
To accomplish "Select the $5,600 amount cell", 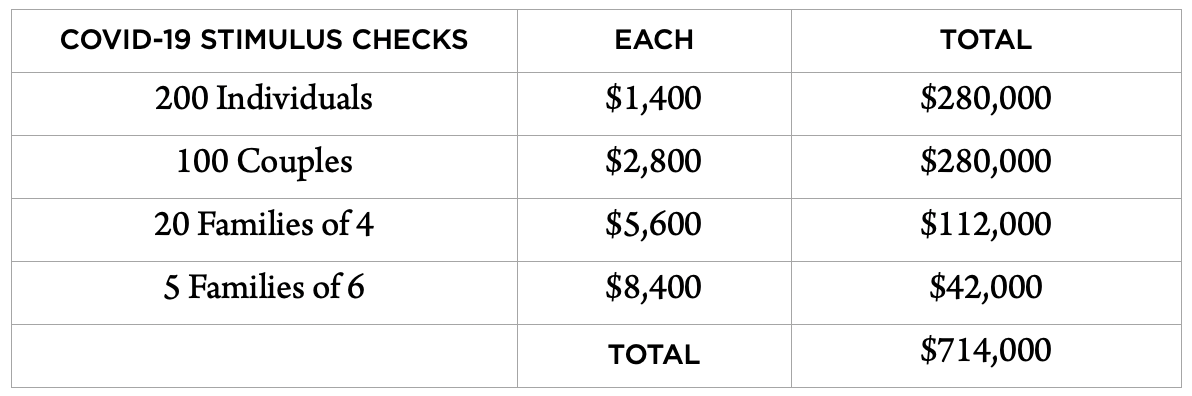I will 655,230.
